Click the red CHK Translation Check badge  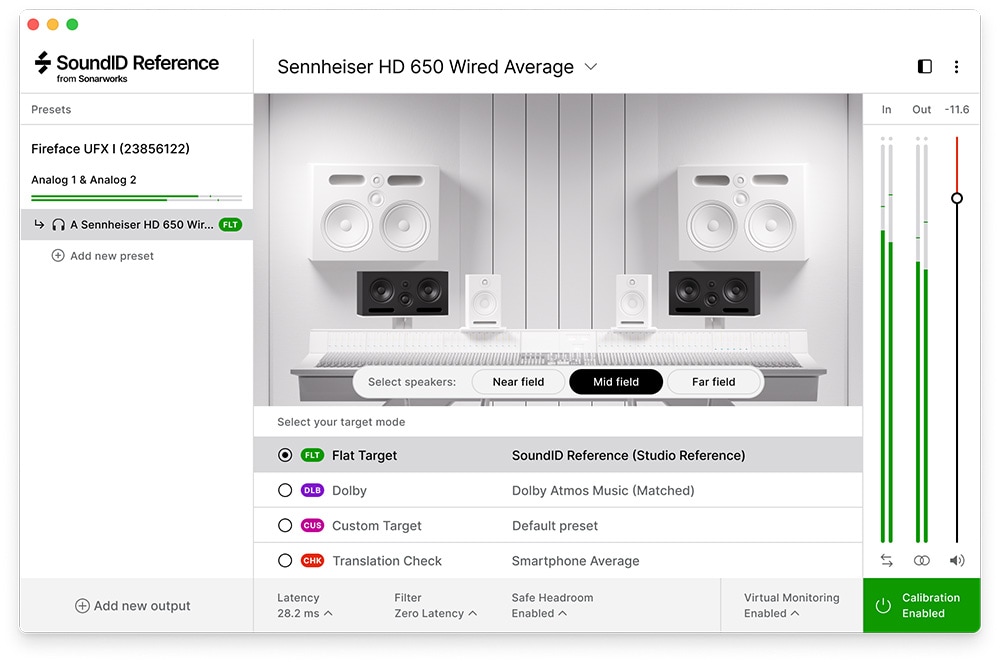tap(312, 561)
